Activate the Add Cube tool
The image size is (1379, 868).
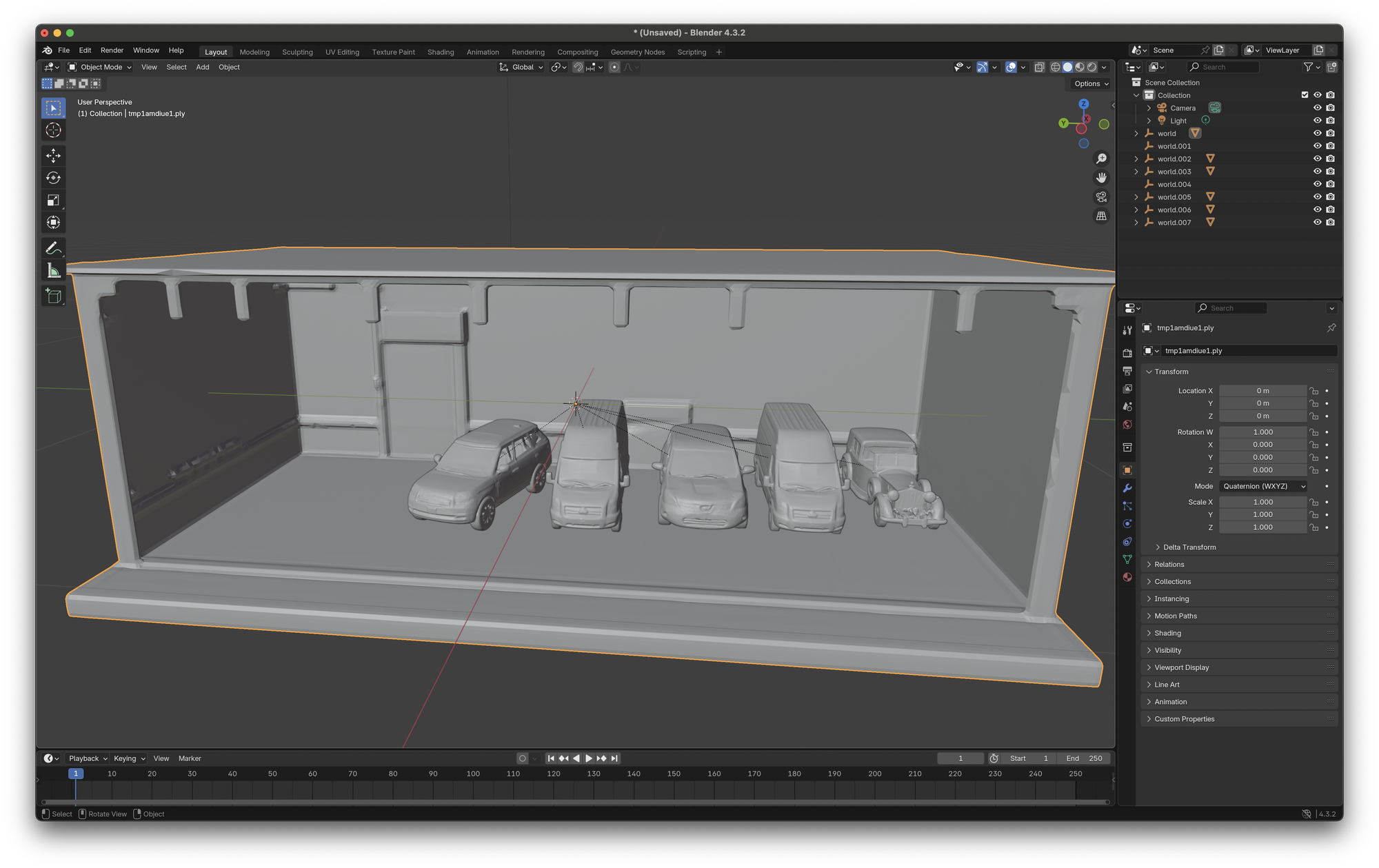coord(53,296)
